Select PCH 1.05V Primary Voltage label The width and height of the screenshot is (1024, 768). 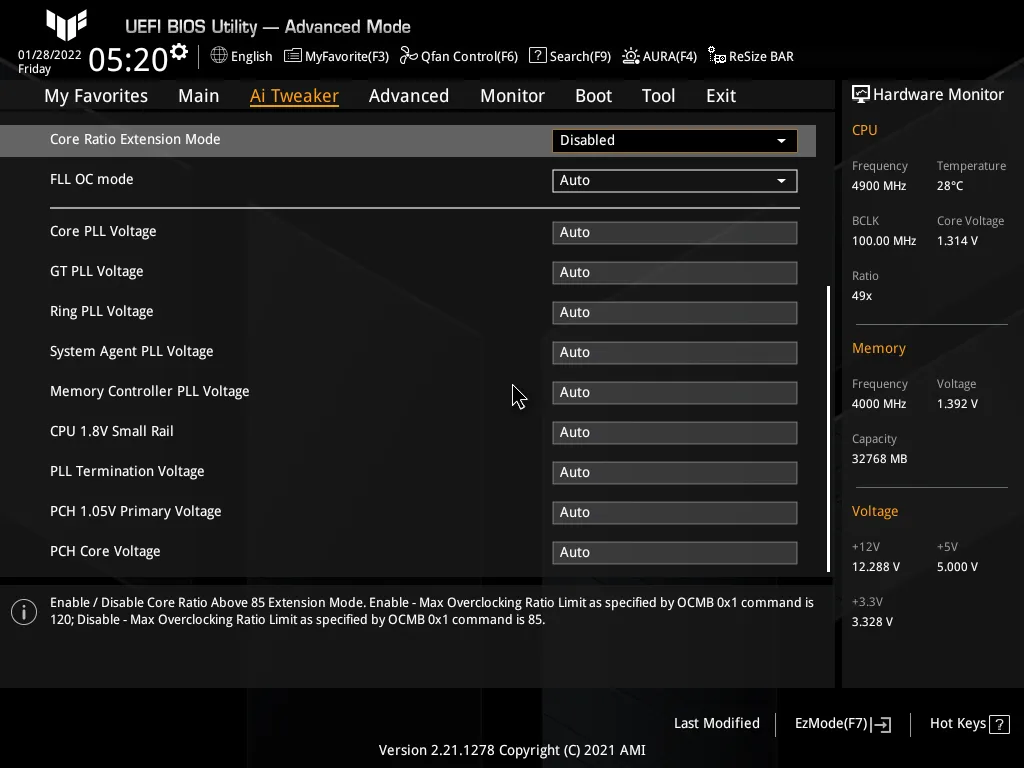(136, 511)
